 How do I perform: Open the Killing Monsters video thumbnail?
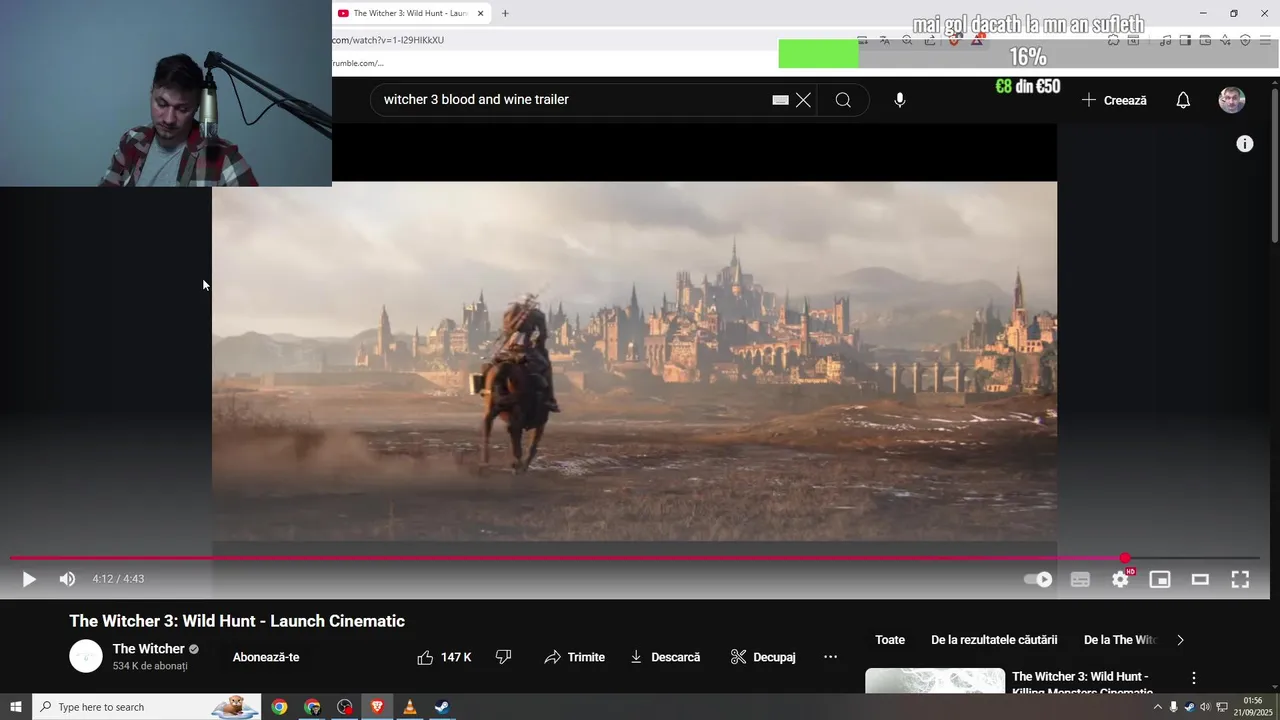935,681
